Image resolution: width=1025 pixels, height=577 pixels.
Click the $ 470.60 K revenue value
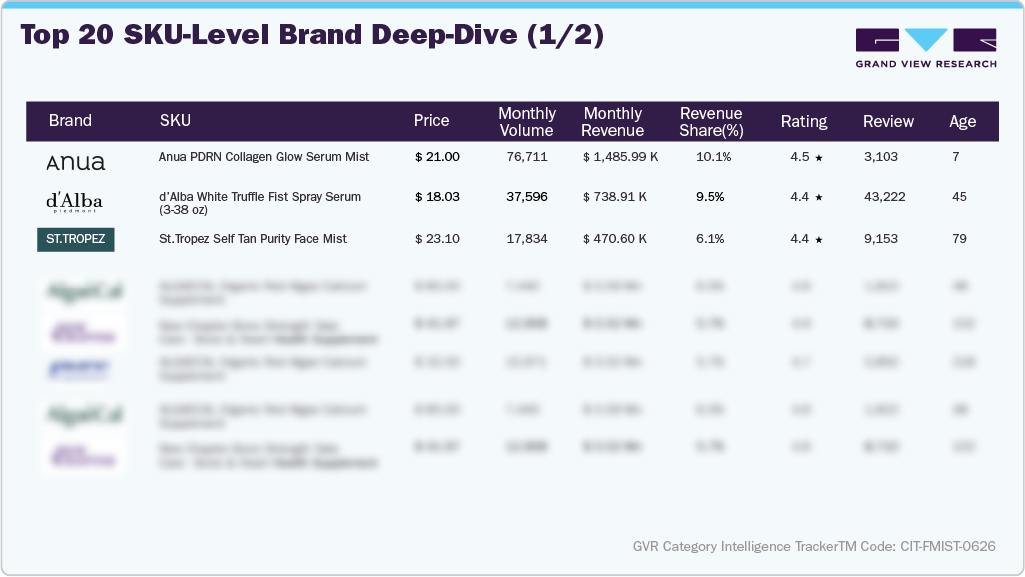pos(614,239)
